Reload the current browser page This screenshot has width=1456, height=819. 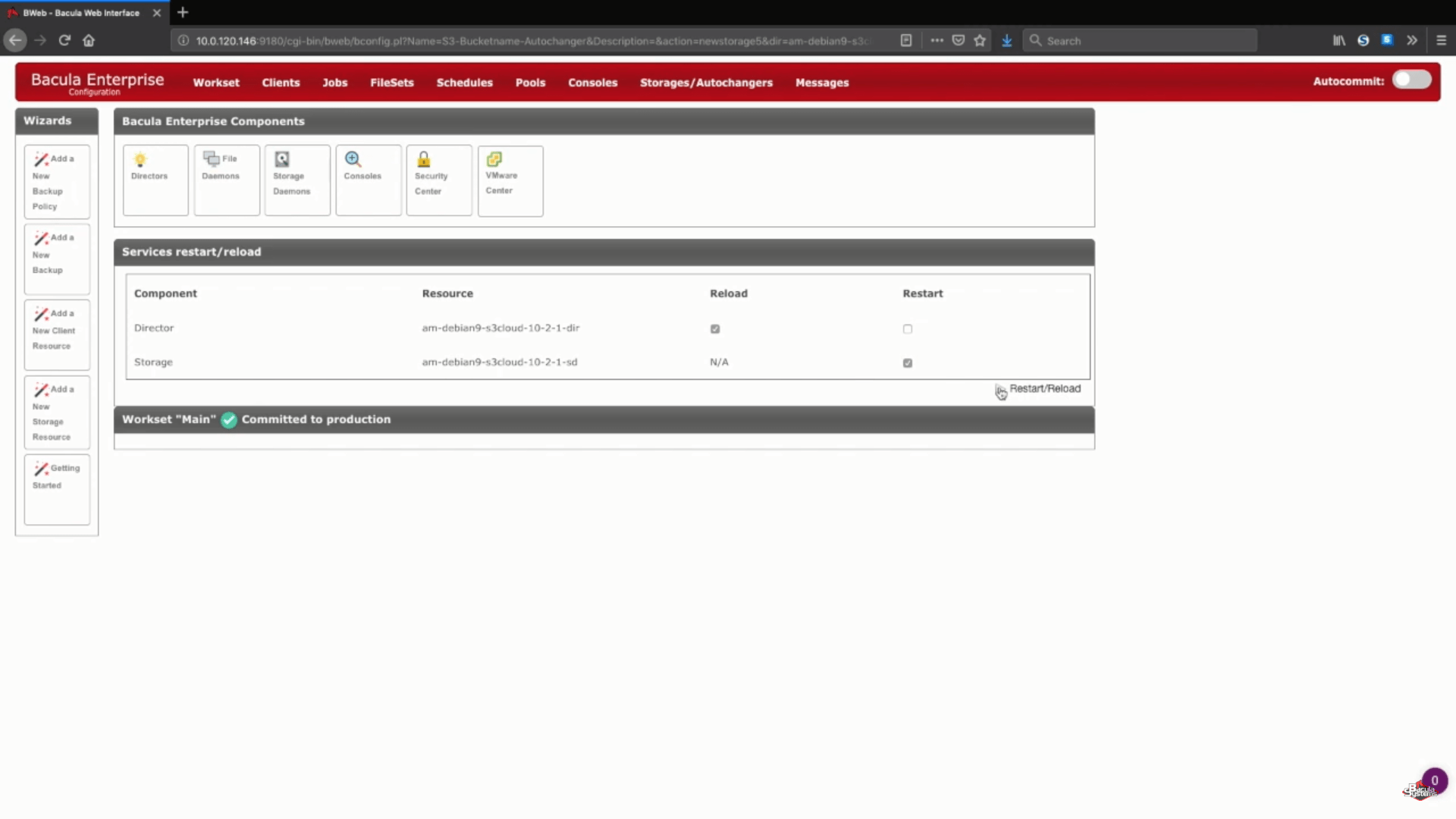tap(64, 40)
